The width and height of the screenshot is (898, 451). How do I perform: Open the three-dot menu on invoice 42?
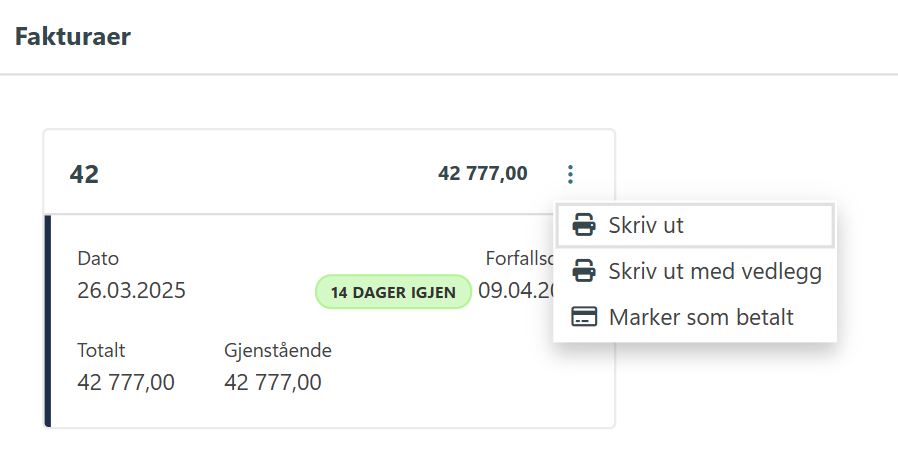point(570,175)
